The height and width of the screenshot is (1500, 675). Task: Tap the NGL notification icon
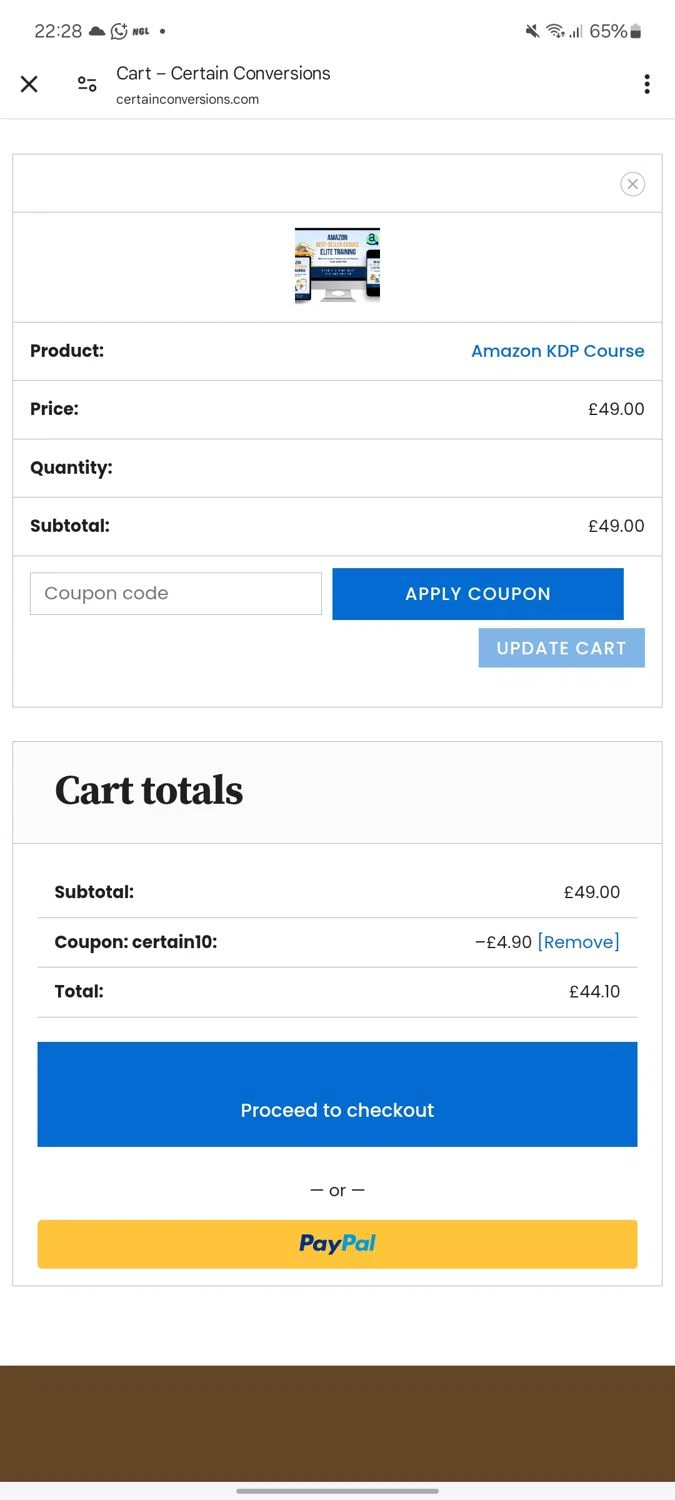tap(140, 31)
